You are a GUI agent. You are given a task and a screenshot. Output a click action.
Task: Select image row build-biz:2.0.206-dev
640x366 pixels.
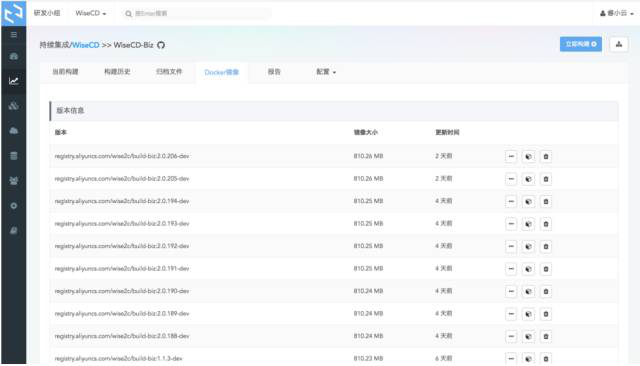coord(334,156)
